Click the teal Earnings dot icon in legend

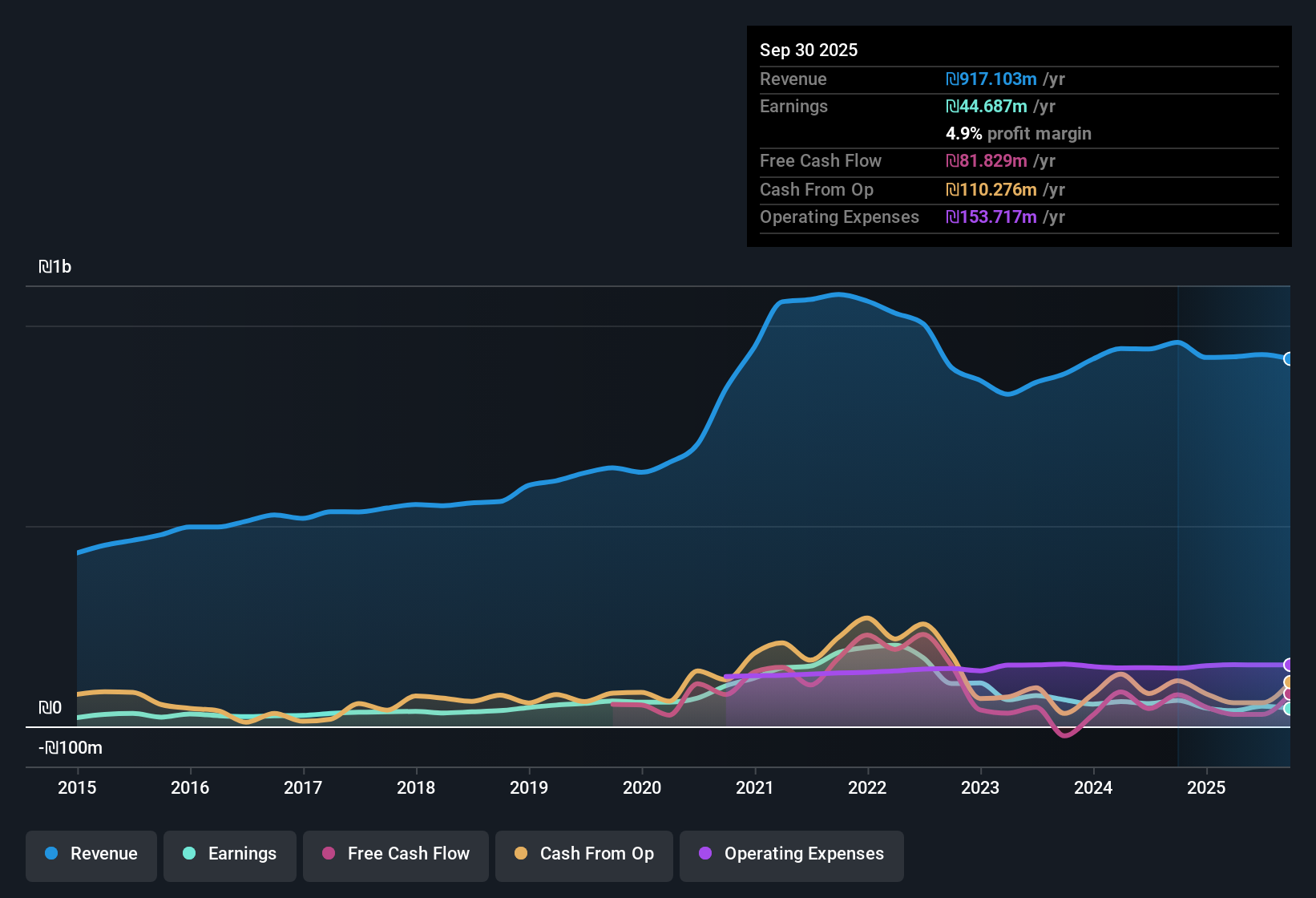(x=189, y=854)
